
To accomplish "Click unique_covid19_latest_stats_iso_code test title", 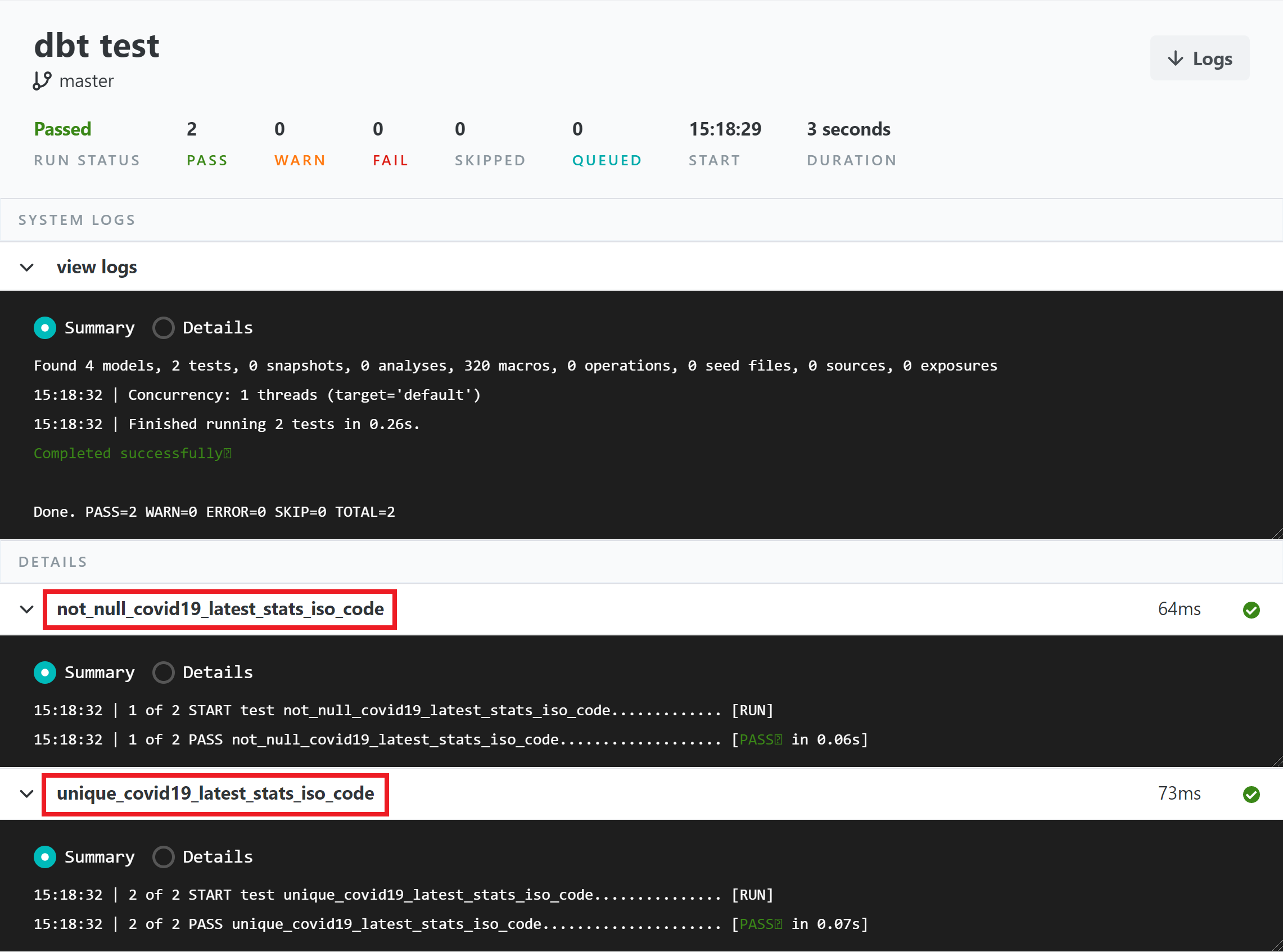I will click(215, 793).
